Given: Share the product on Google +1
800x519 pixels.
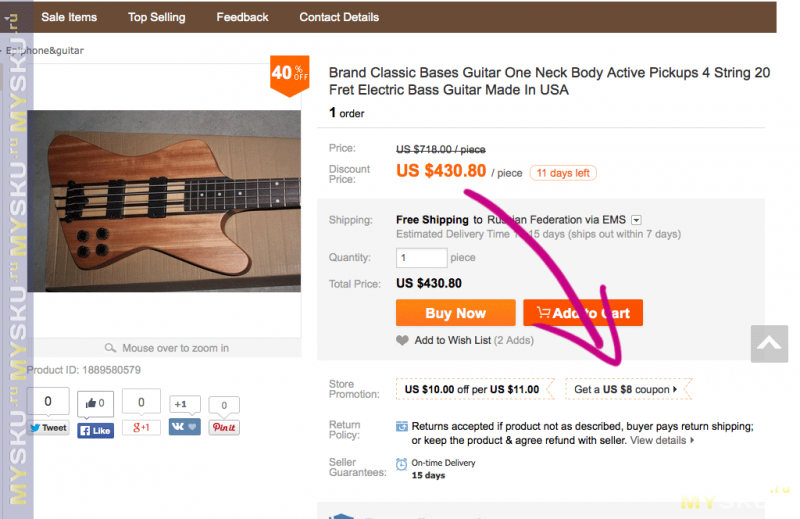Looking at the screenshot, I should [x=142, y=428].
